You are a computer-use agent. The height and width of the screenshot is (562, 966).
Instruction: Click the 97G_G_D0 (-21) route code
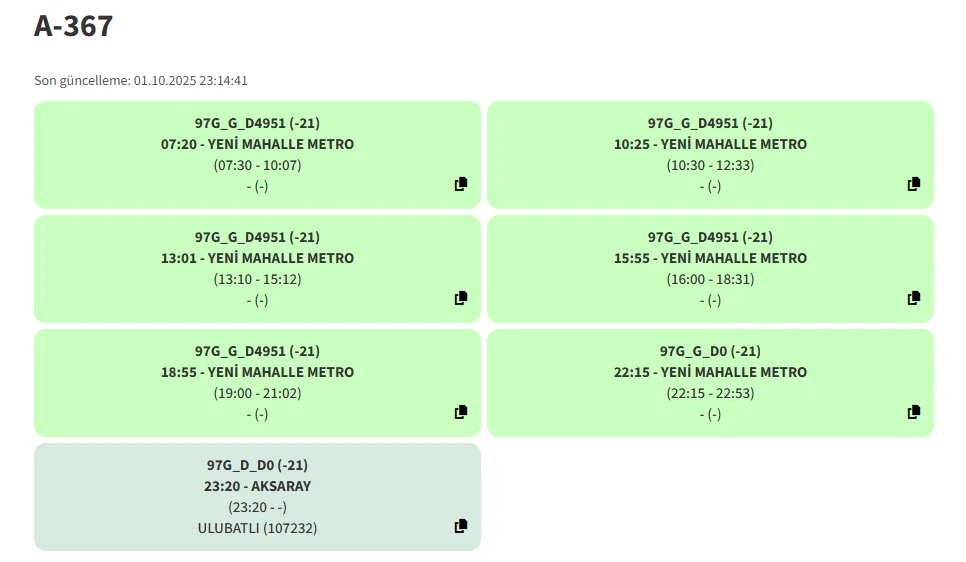tap(710, 351)
